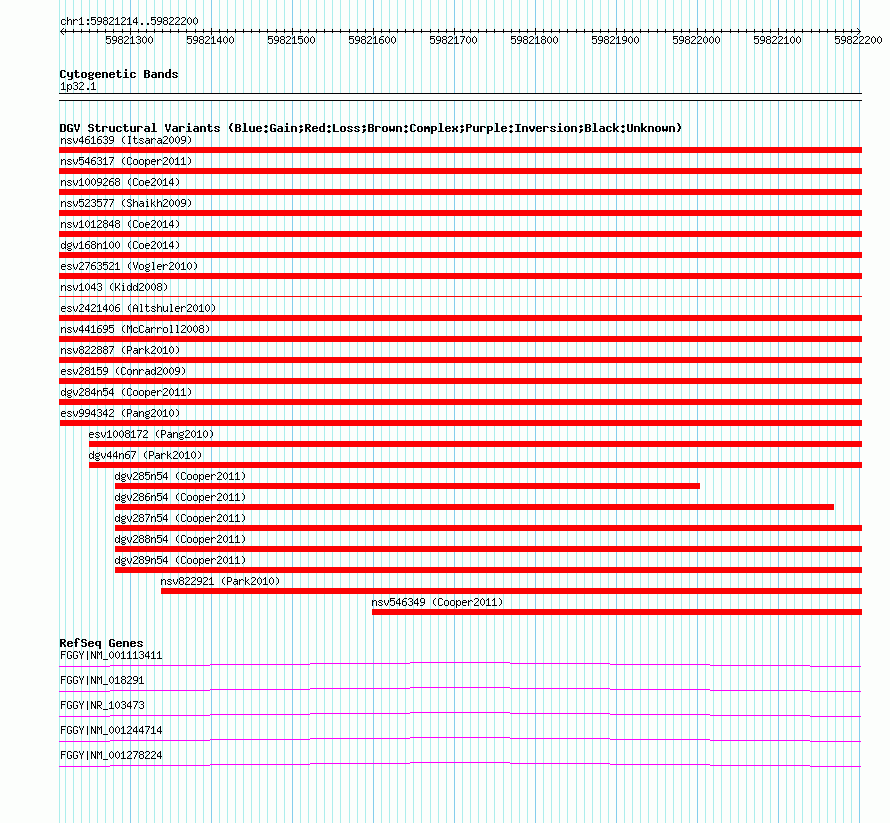Select the FGGY|NM_001113411 gene label

(111, 656)
